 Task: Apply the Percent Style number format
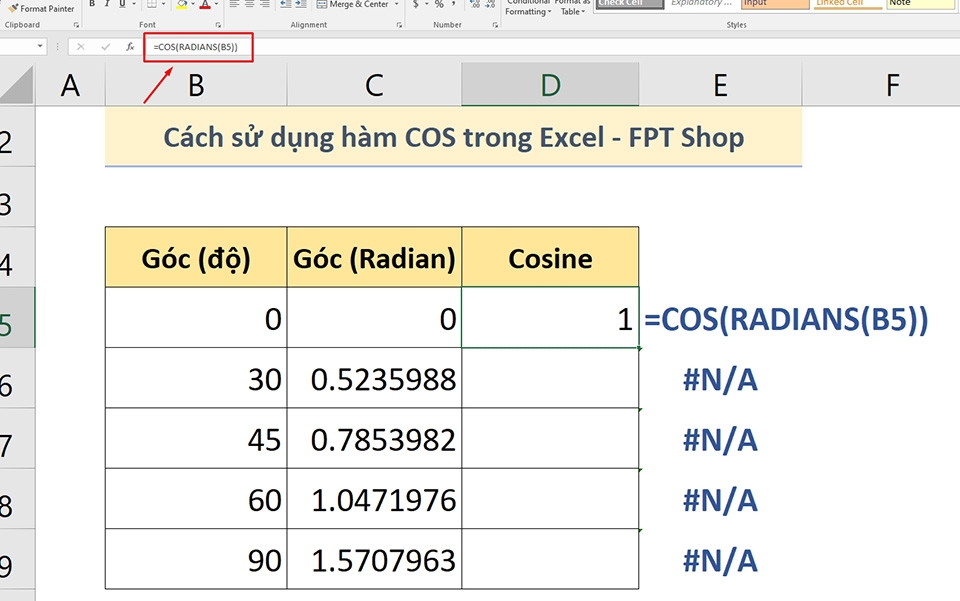pyautogui.click(x=439, y=6)
